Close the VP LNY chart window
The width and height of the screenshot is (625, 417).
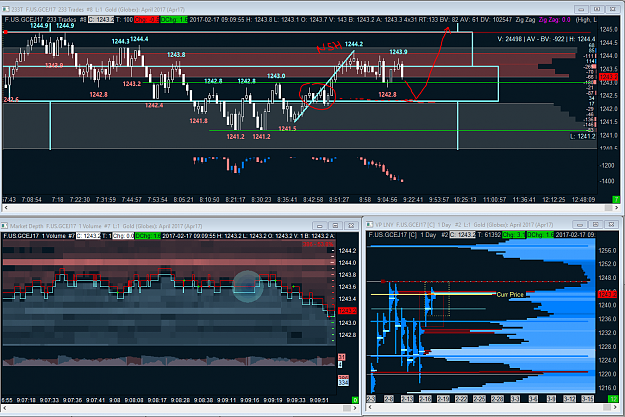pos(611,224)
